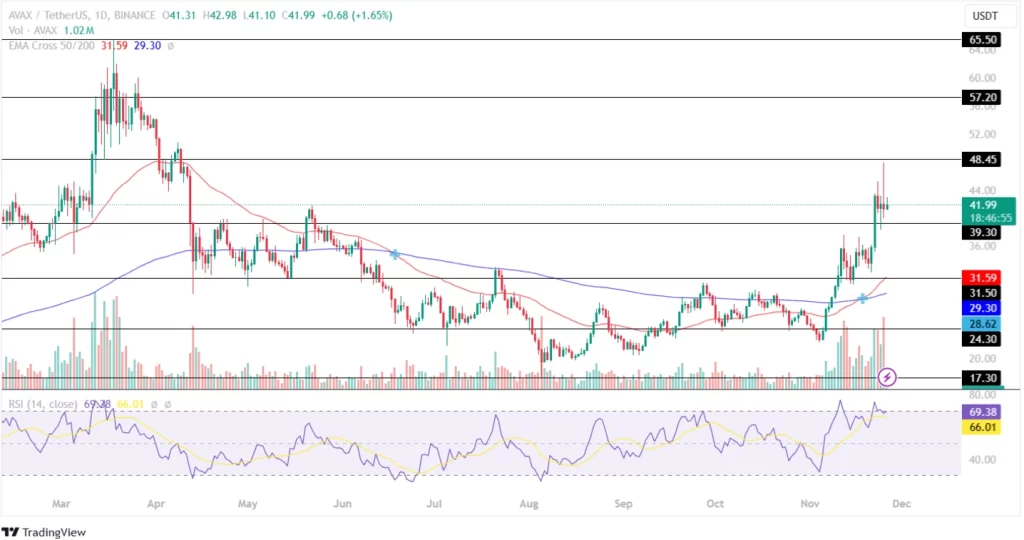
Task: Click the blue 29.30 EMA value label
Action: [982, 308]
